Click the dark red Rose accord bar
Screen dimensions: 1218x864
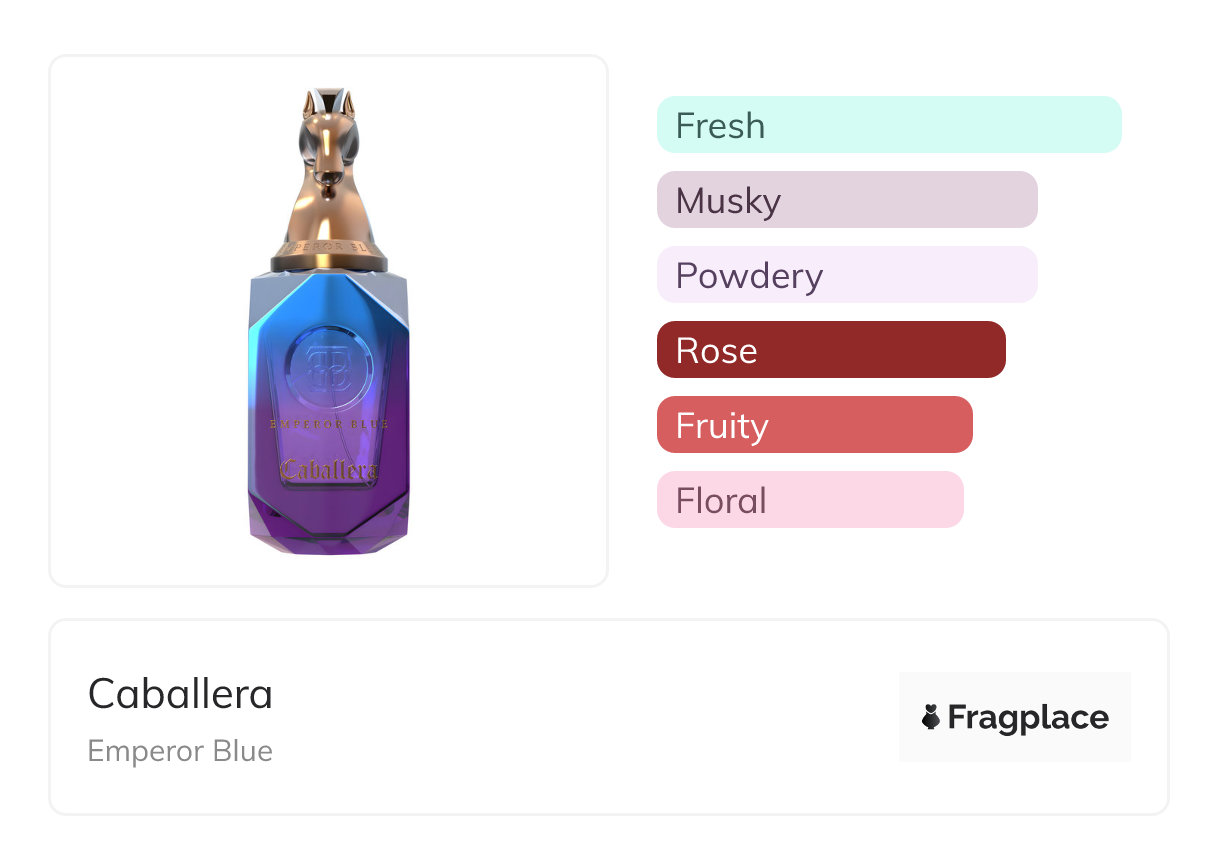830,350
